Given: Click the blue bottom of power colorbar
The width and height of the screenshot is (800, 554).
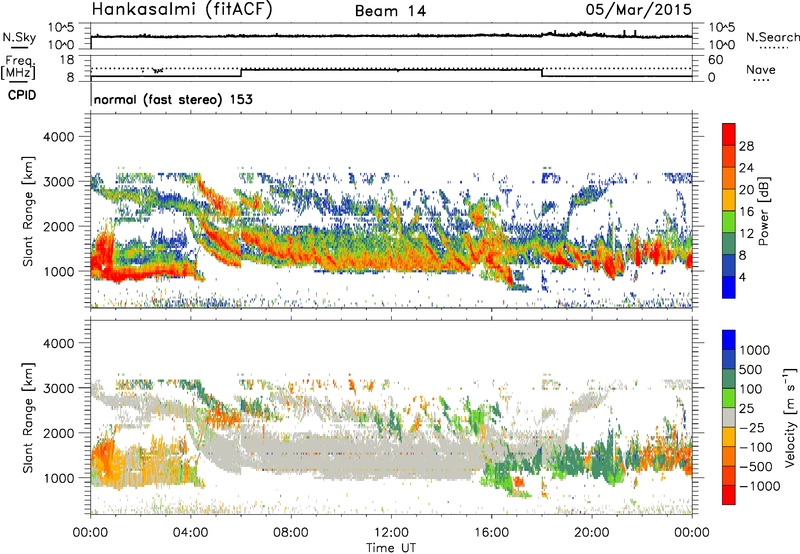Looking at the screenshot, I should tap(729, 287).
